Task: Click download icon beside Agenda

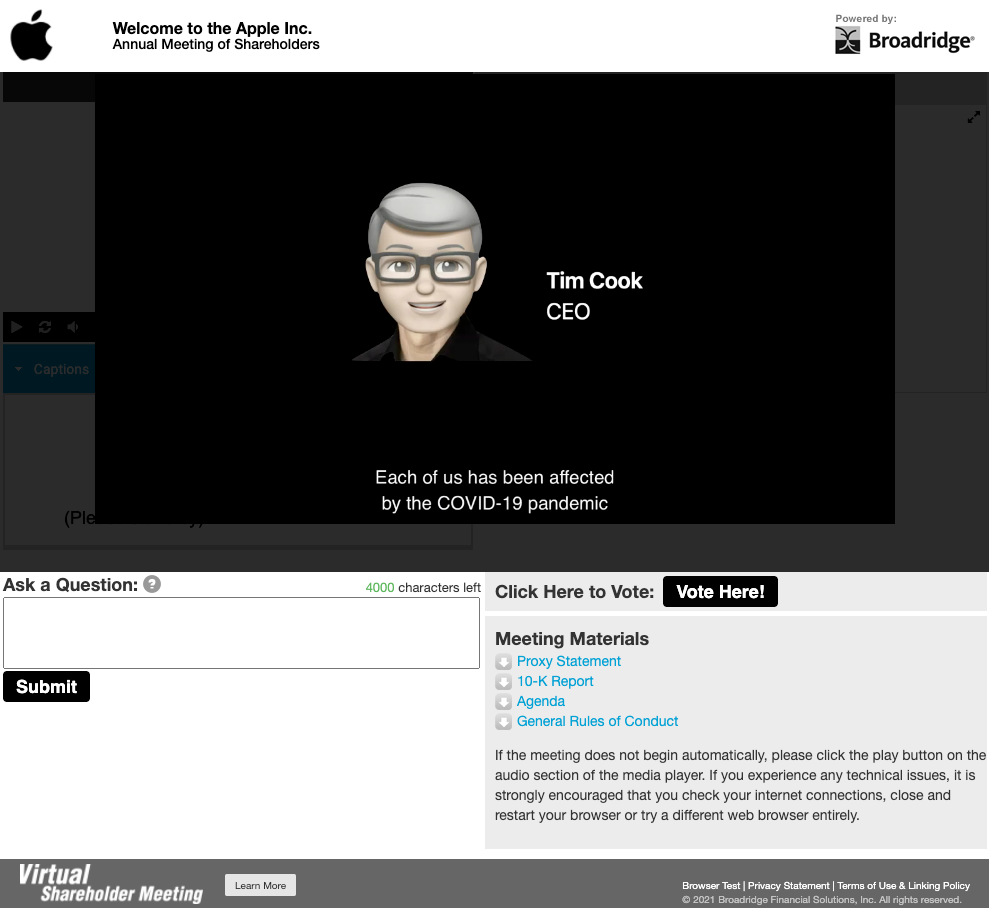Action: click(503, 702)
